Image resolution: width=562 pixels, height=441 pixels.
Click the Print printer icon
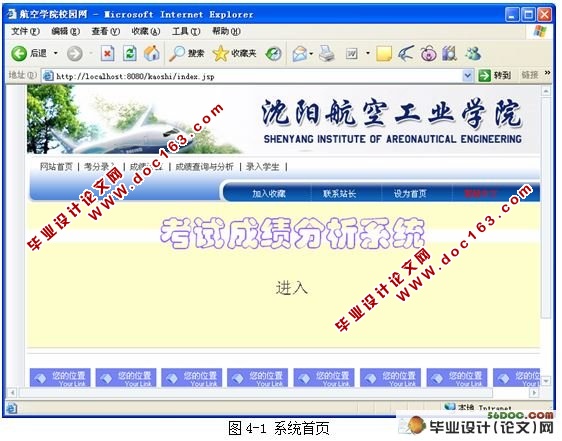click(x=327, y=54)
